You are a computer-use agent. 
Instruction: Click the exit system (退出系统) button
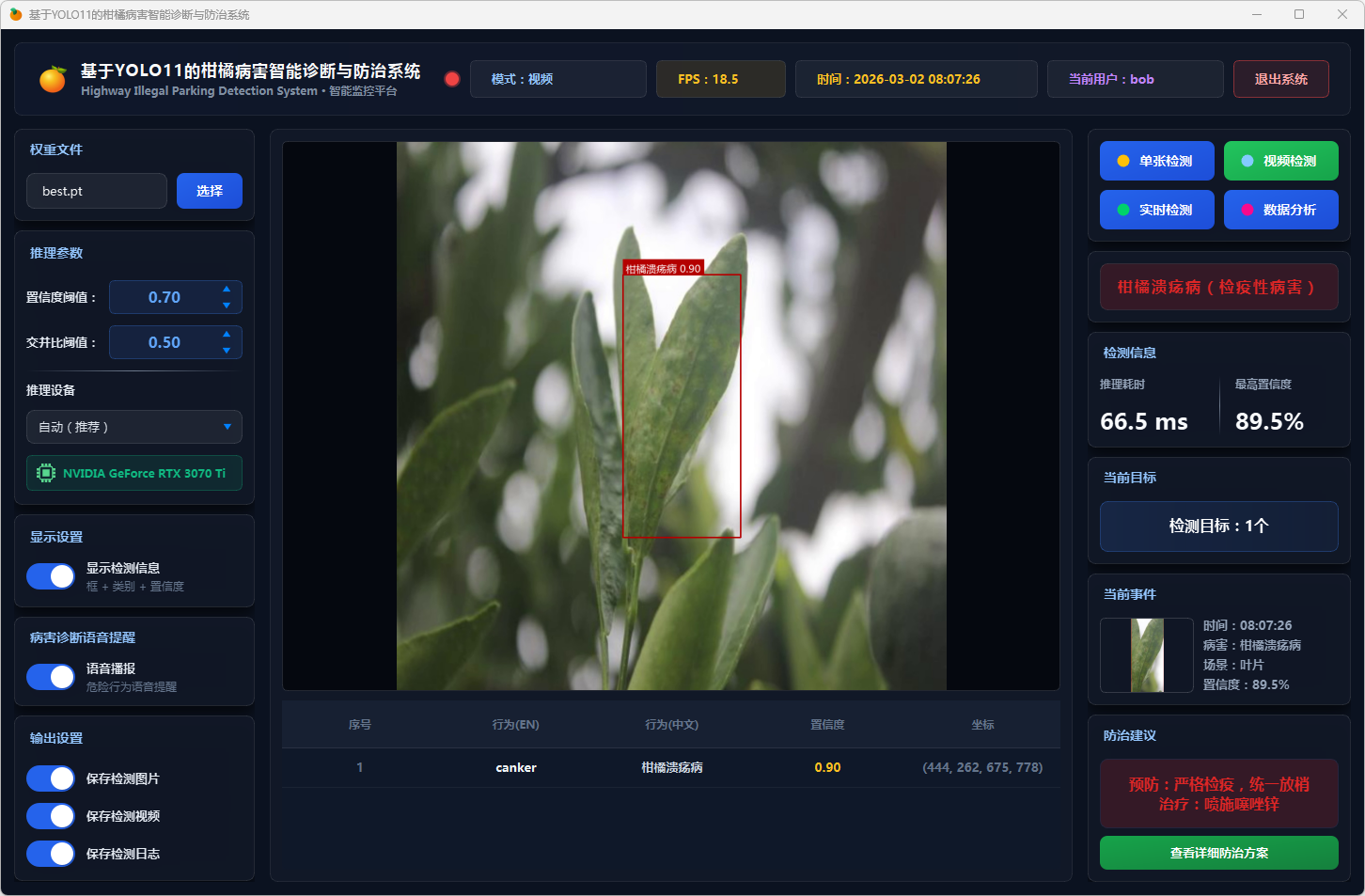click(1280, 79)
